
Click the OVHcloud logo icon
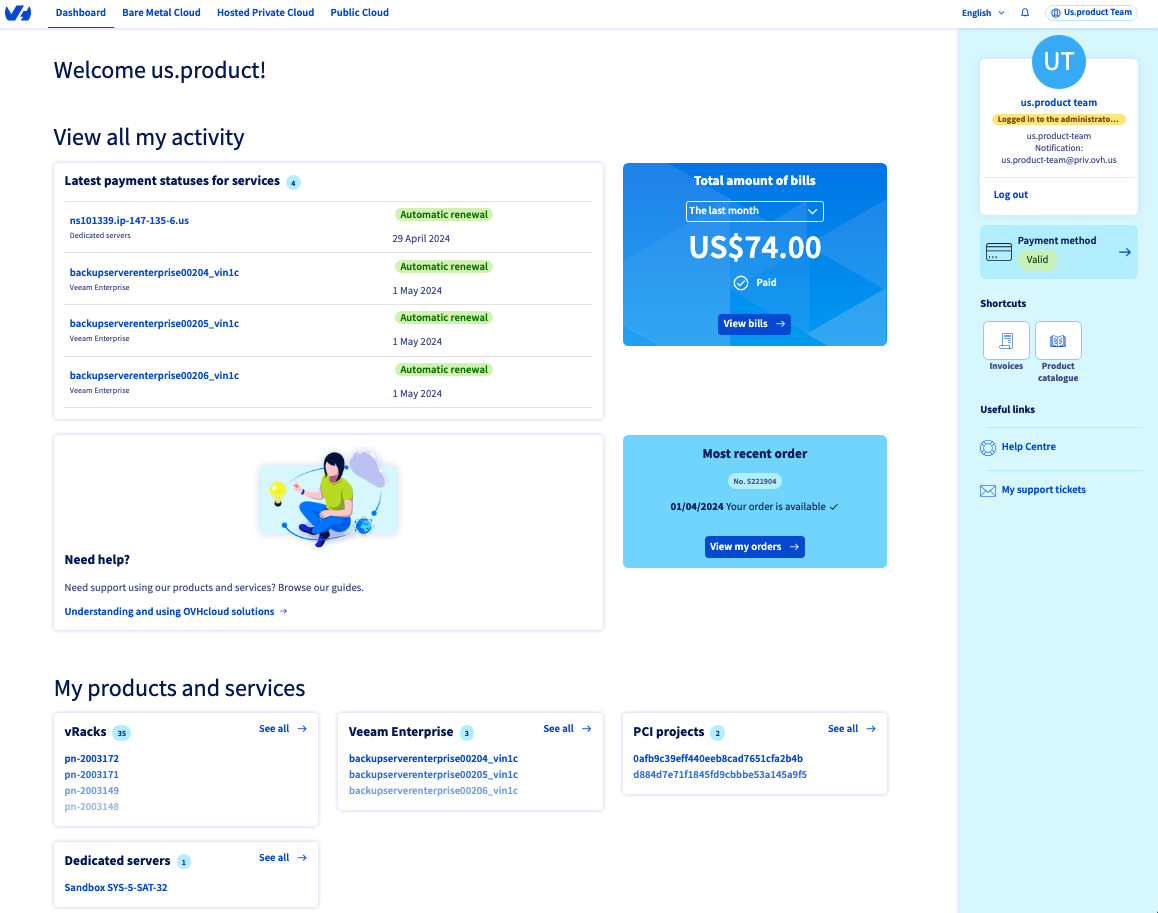(18, 13)
